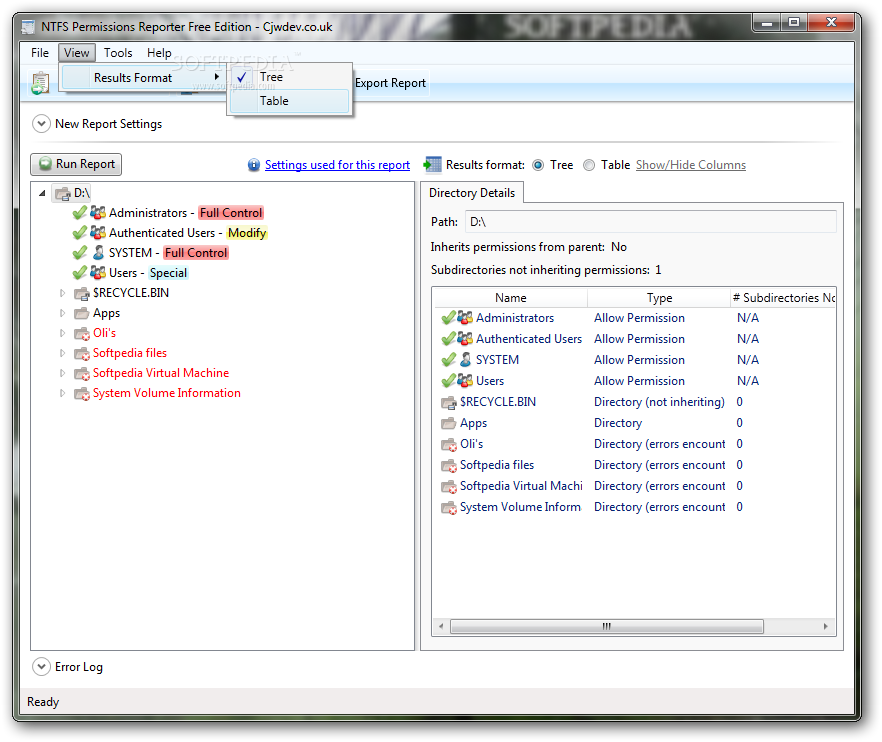Click the $RECYCLE.BIN folder icon in tree

pyautogui.click(x=82, y=293)
